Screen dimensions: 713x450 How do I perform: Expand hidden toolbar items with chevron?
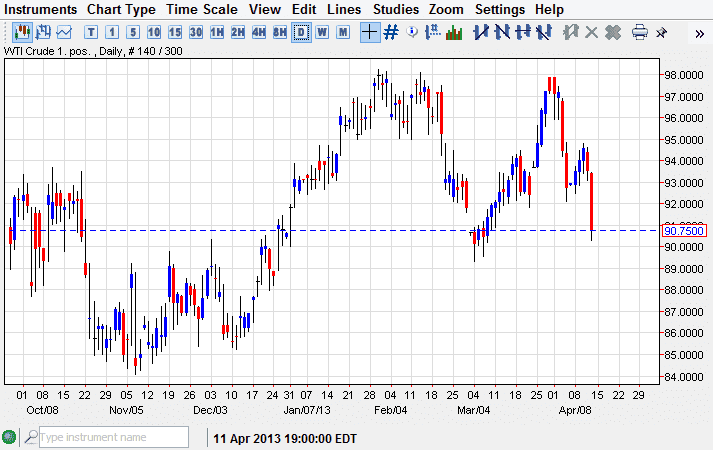click(x=700, y=34)
